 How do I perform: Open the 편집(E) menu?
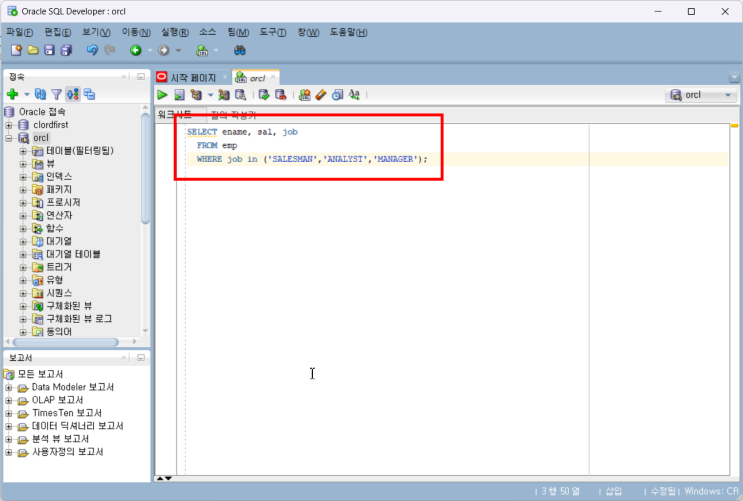click(58, 32)
